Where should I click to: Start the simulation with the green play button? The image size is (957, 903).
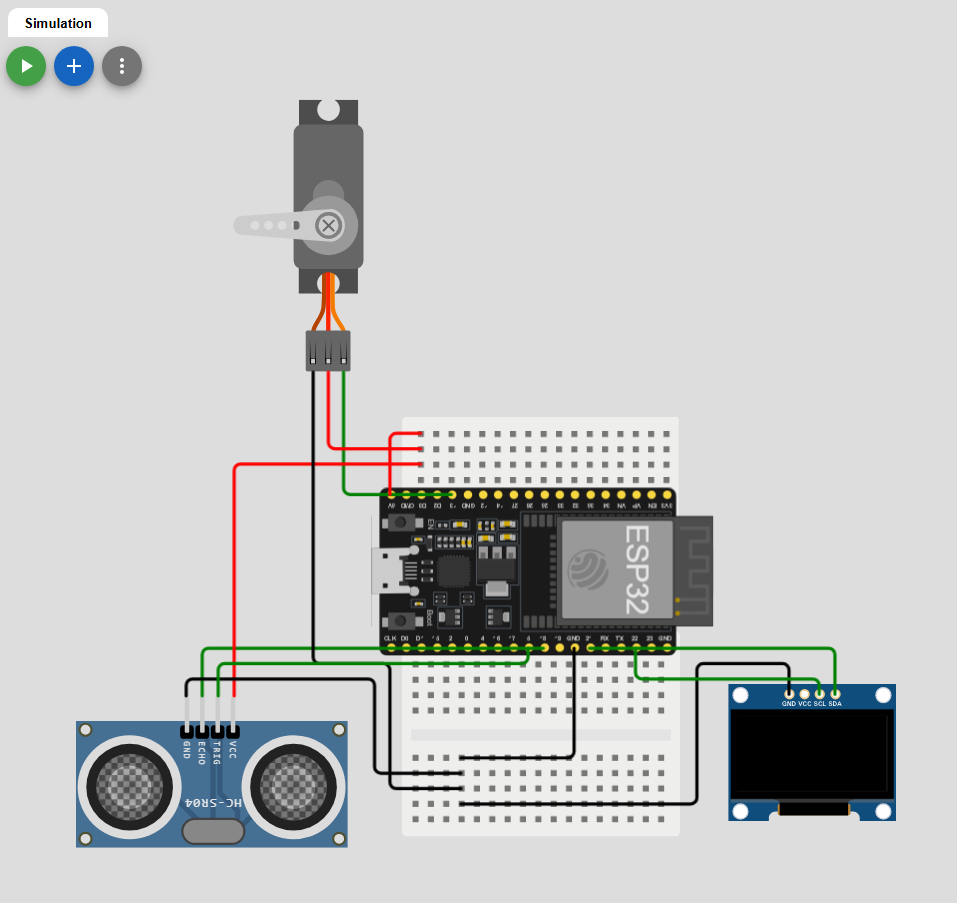click(26, 66)
